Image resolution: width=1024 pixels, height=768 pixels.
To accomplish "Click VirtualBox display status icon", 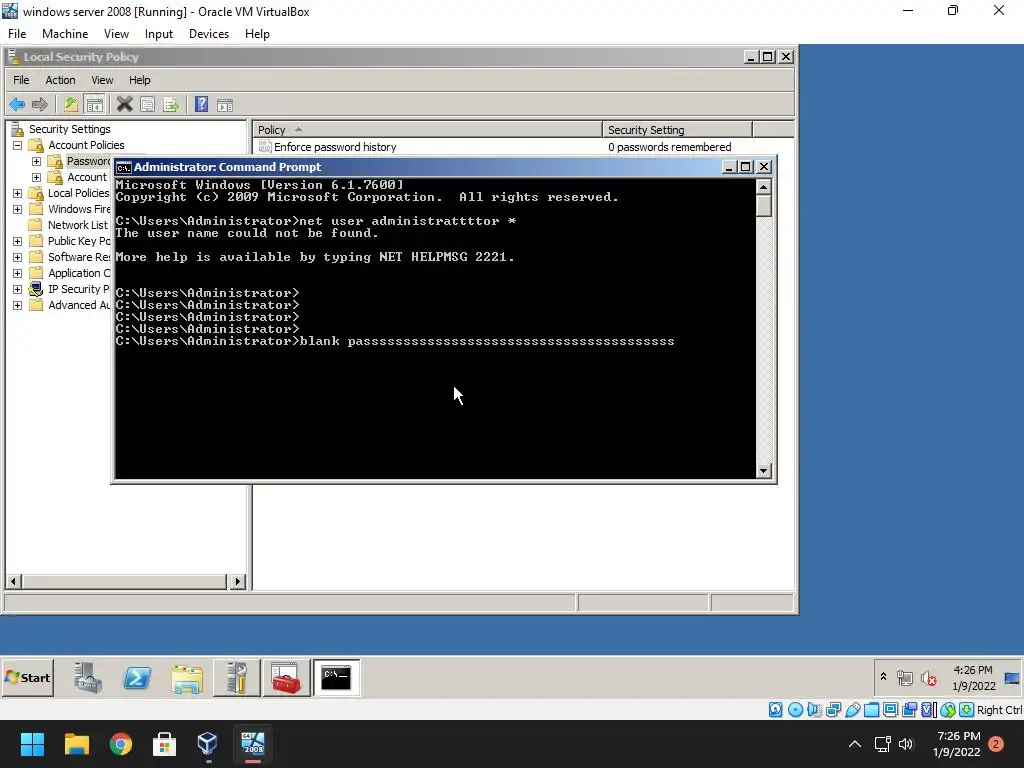I will (x=890, y=710).
